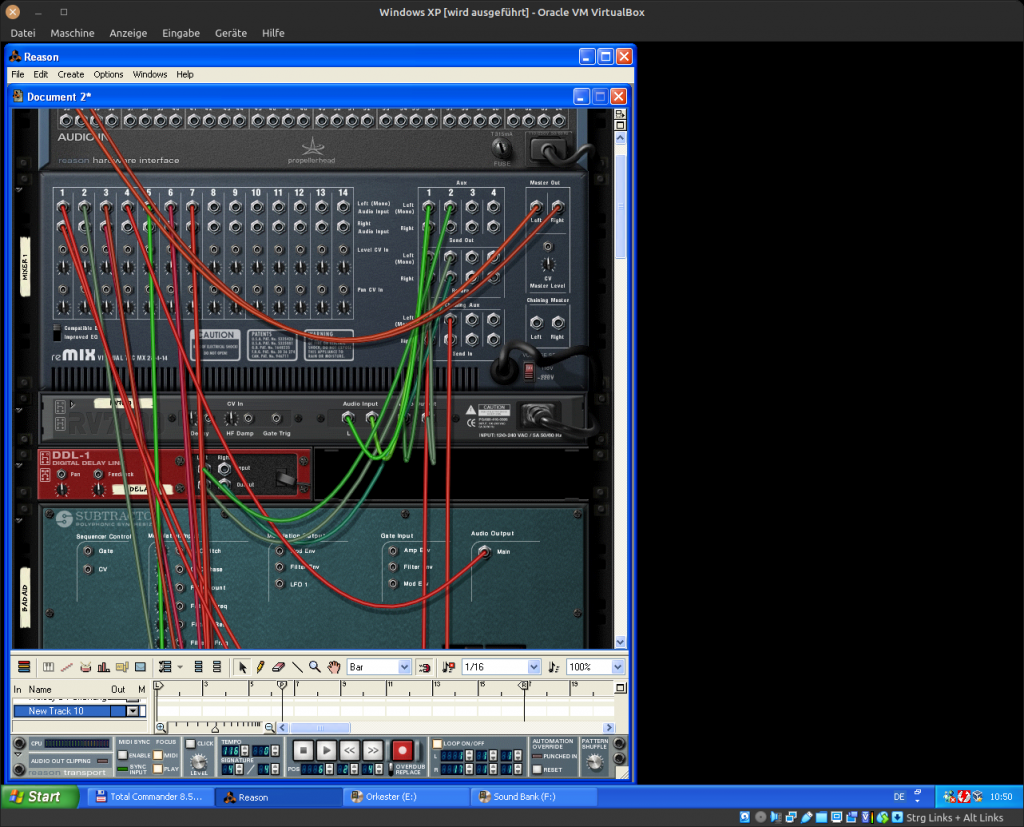Click the sequencer horizontal scrollbar thumb
Viewport: 1024px width, 827px height.
(320, 727)
